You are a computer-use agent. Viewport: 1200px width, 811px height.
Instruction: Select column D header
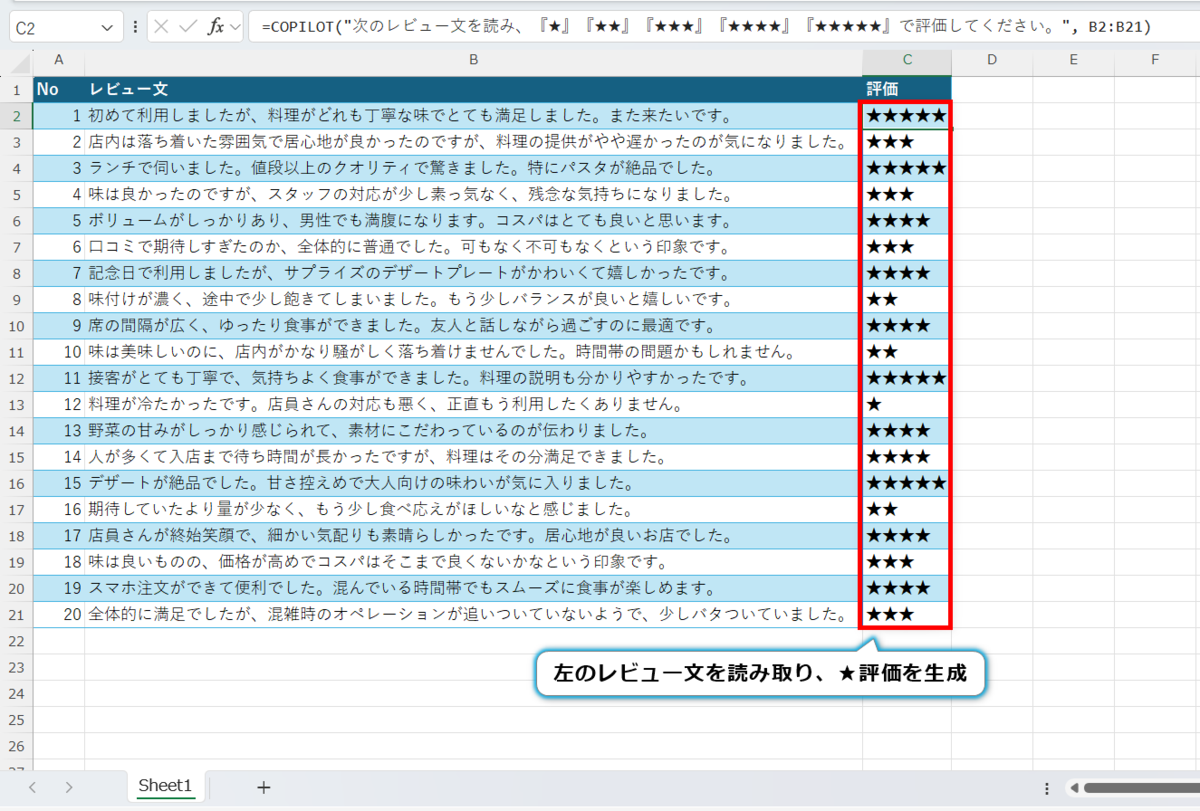[x=992, y=60]
